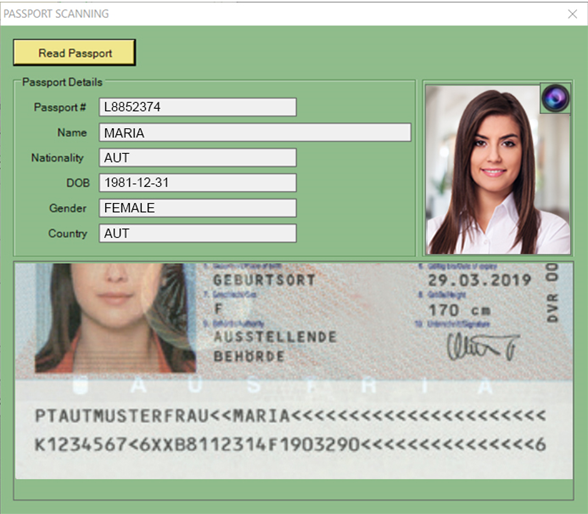
Task: Click the holder photo in scanned passport
Action: [x=116, y=318]
